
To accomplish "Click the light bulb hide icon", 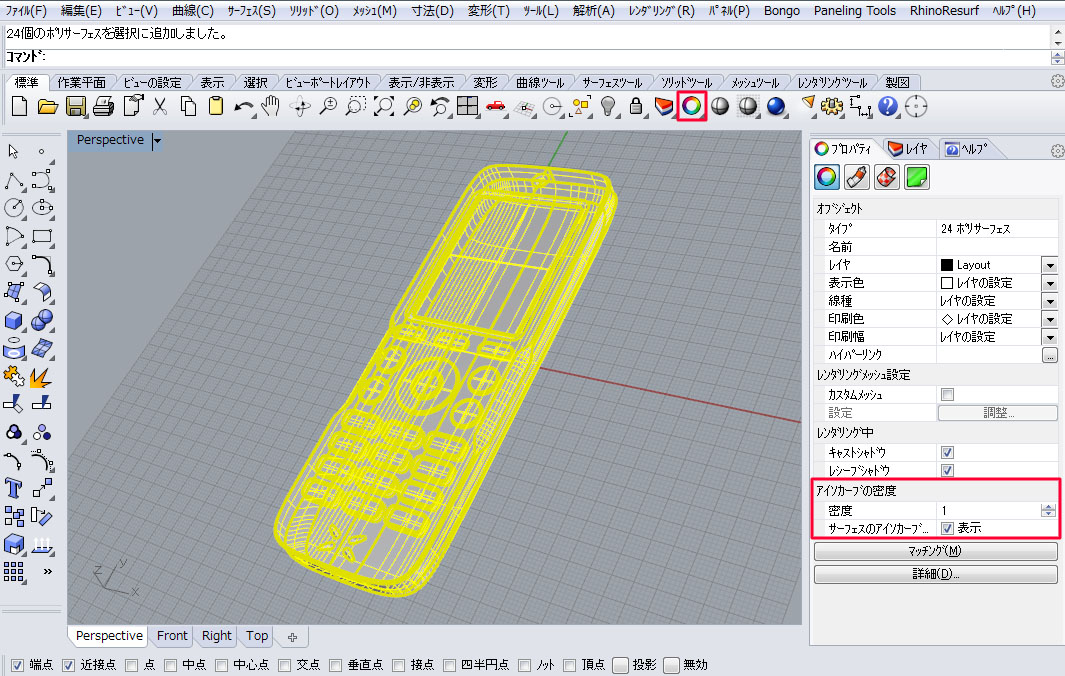I will (x=608, y=107).
